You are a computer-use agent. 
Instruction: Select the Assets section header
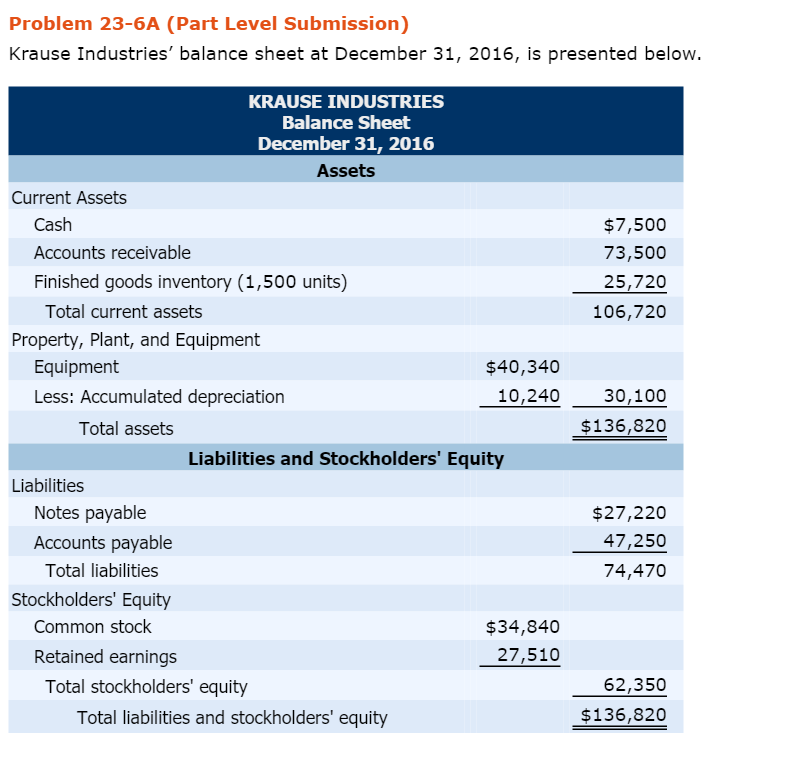click(x=345, y=170)
